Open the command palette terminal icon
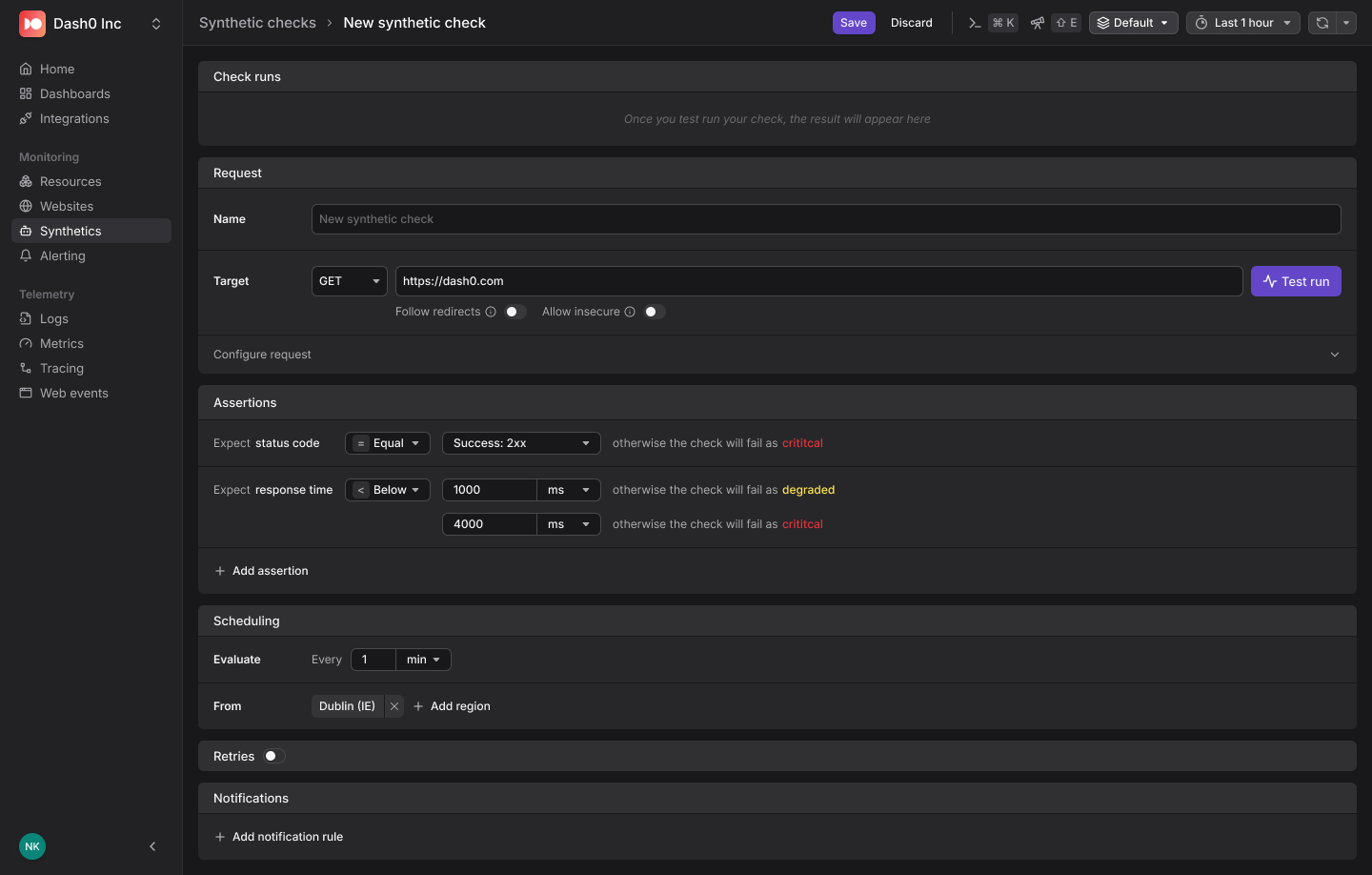 (975, 23)
